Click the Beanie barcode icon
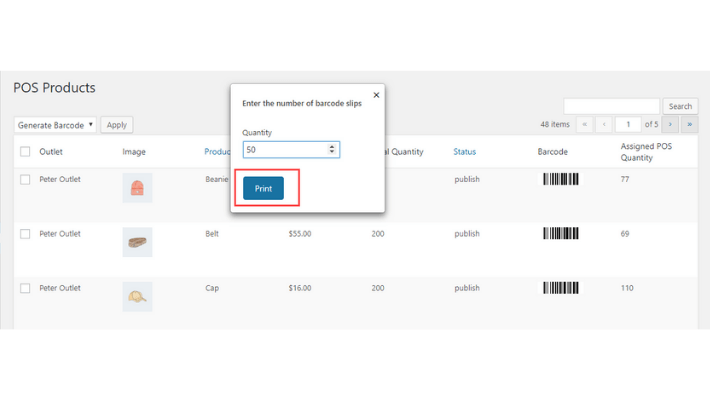Screen dimensions: 710x400 tap(560, 180)
